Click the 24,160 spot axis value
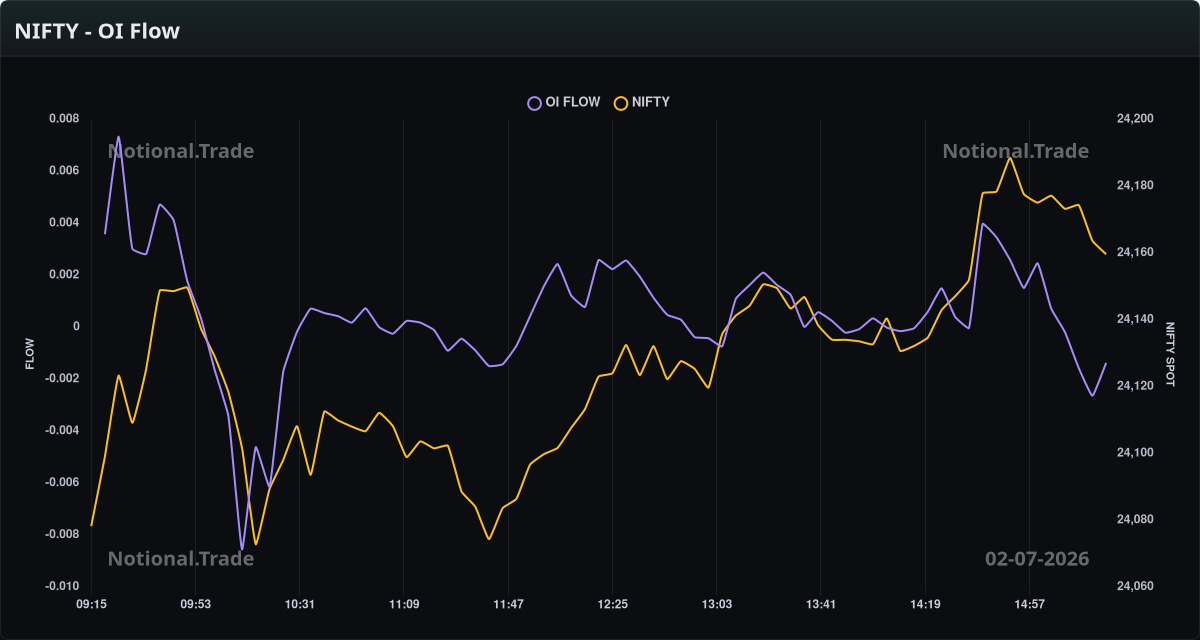Screen dimensions: 1200x640 pos(1135,253)
